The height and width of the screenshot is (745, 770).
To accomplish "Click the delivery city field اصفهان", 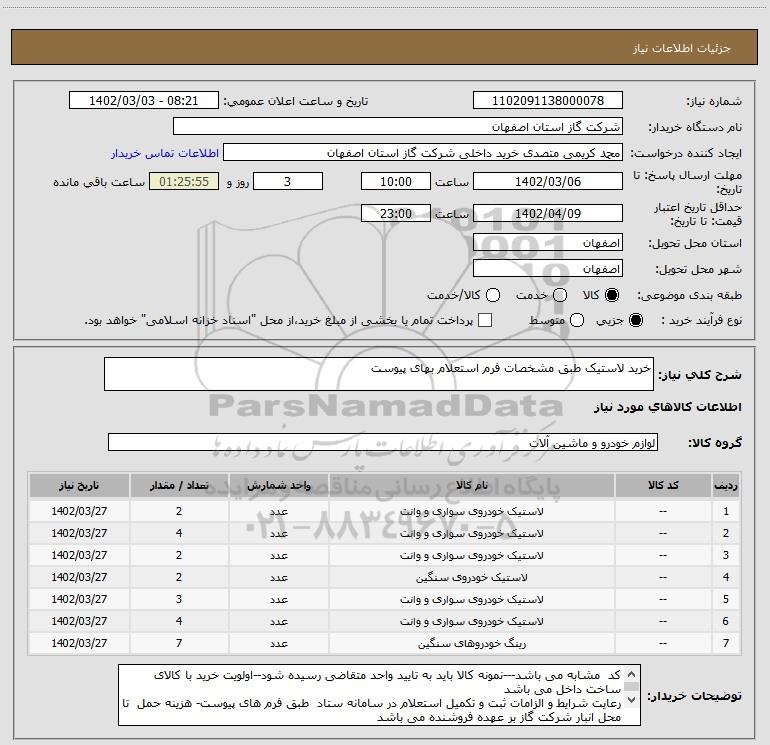I will click(548, 269).
